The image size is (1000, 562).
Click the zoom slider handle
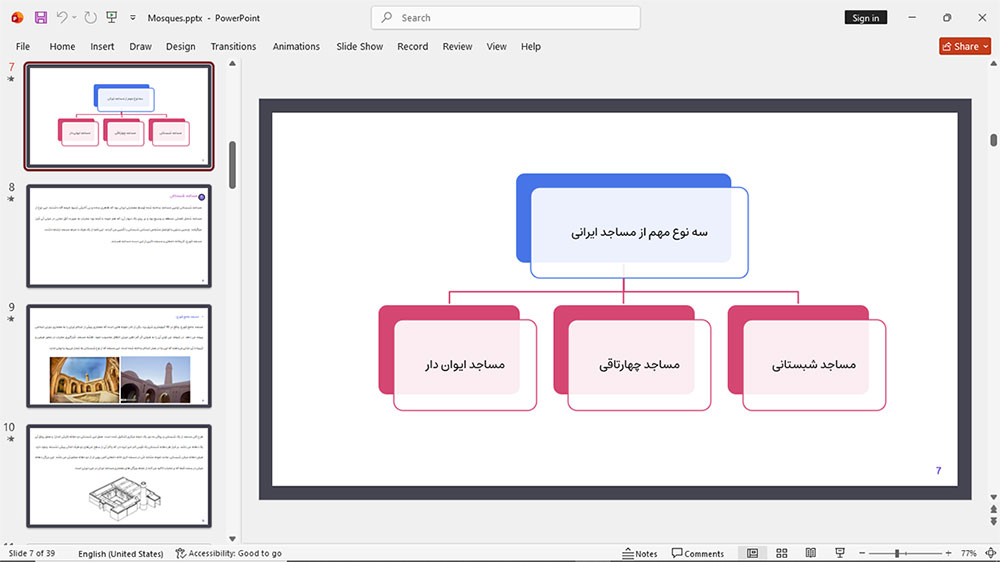(x=897, y=553)
